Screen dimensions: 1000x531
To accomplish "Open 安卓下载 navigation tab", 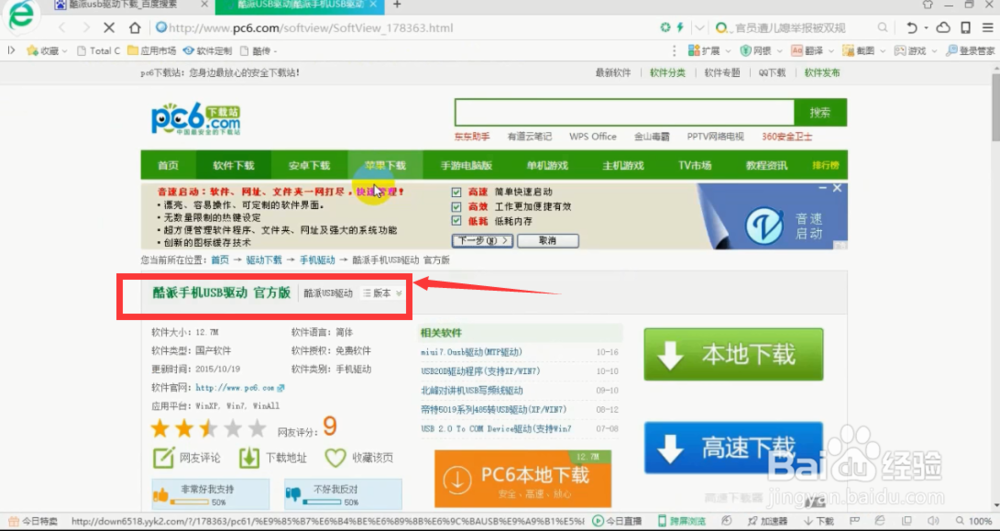I will 309,166.
